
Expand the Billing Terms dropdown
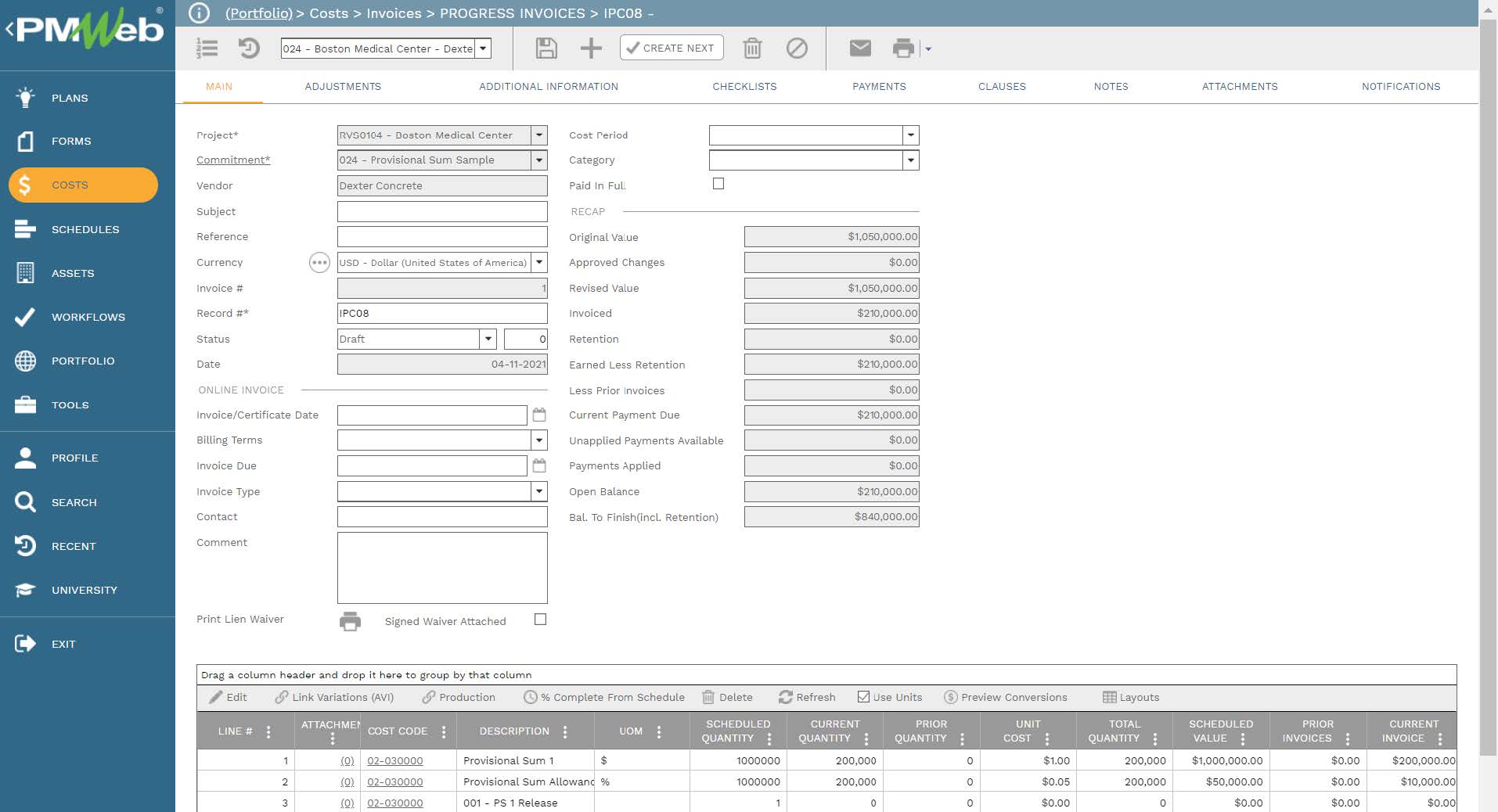539,440
